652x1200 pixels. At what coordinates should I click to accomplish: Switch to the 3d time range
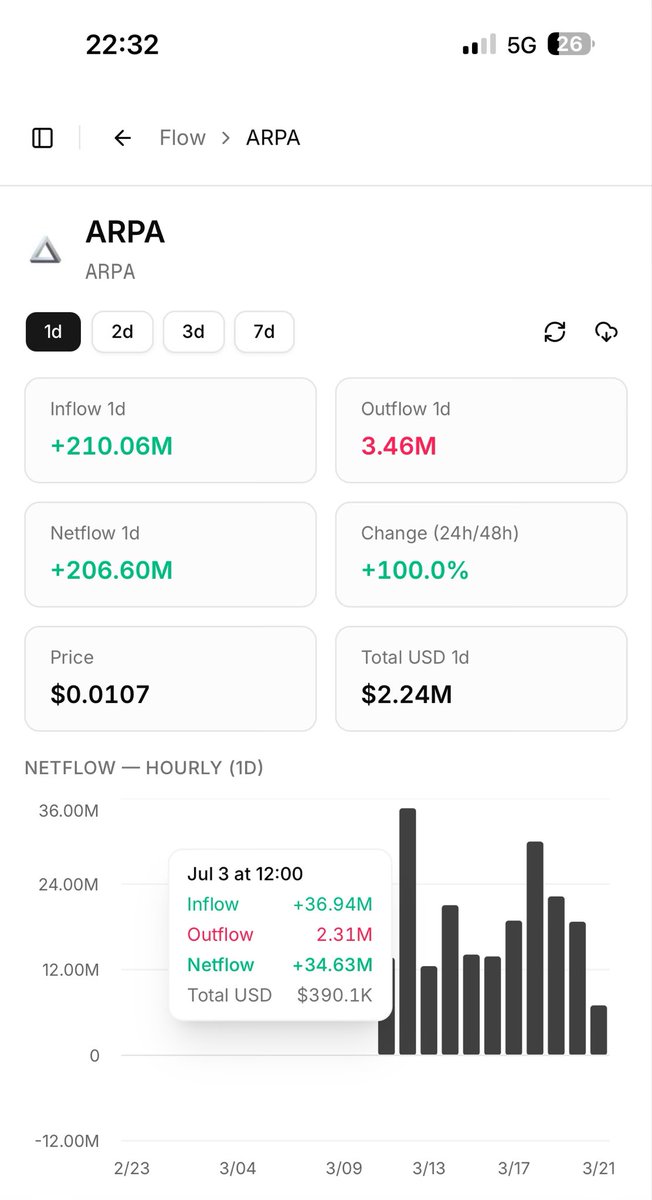click(193, 331)
